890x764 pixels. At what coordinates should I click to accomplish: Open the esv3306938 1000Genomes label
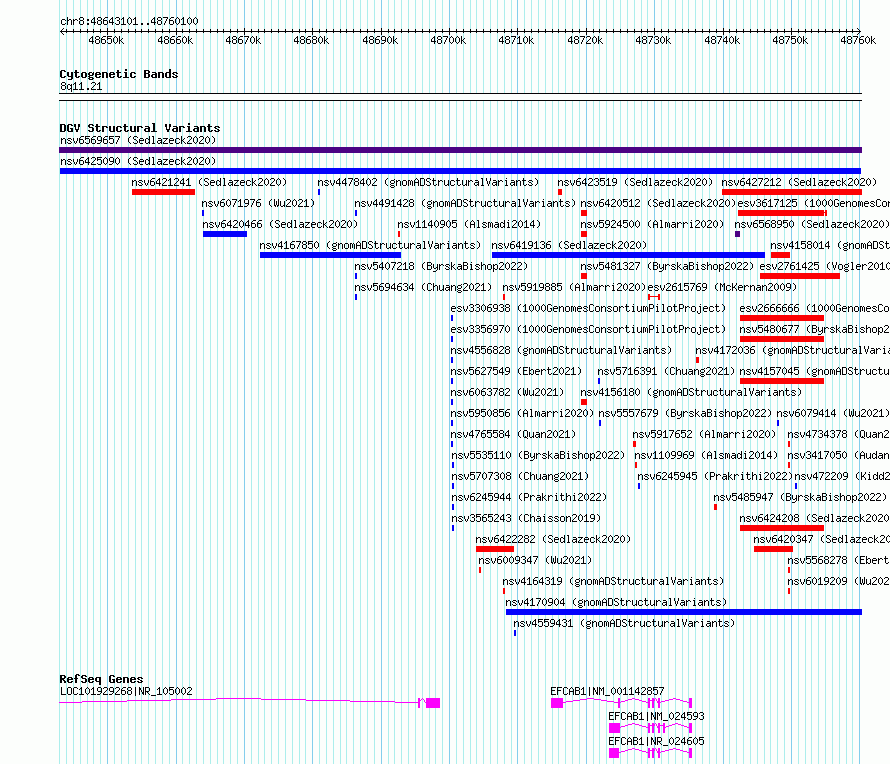[588, 308]
